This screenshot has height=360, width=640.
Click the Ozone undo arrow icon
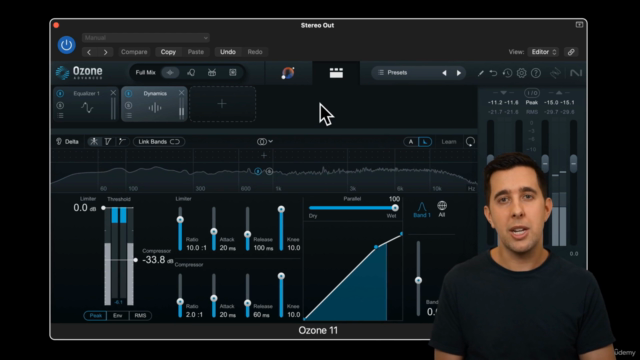click(x=493, y=73)
